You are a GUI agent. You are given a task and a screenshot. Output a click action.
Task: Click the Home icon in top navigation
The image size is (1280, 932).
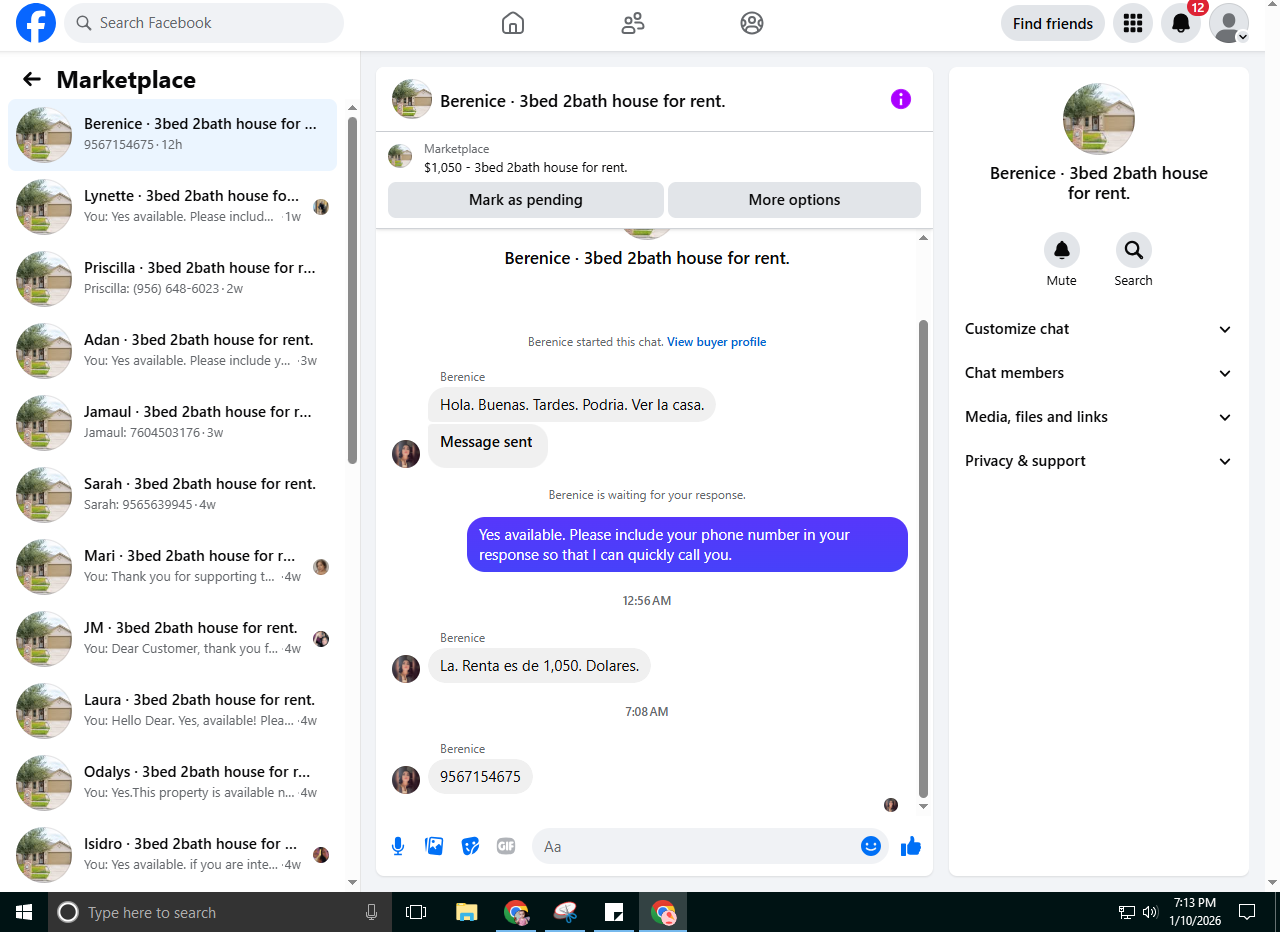click(x=513, y=23)
